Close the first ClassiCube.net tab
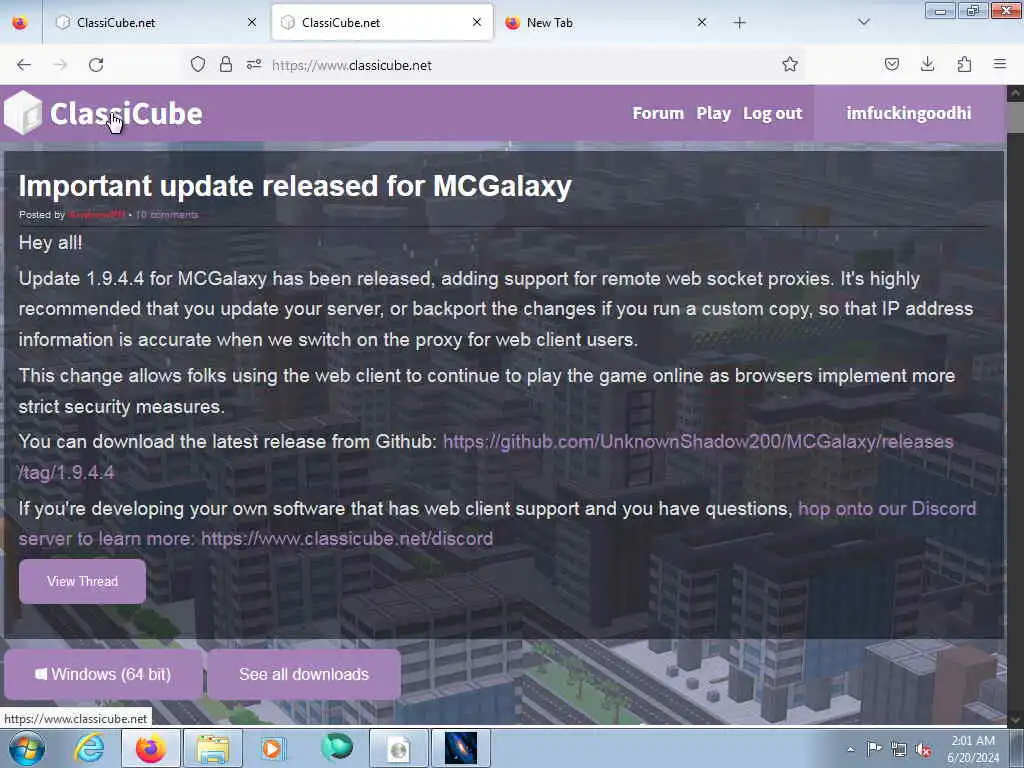 [252, 23]
